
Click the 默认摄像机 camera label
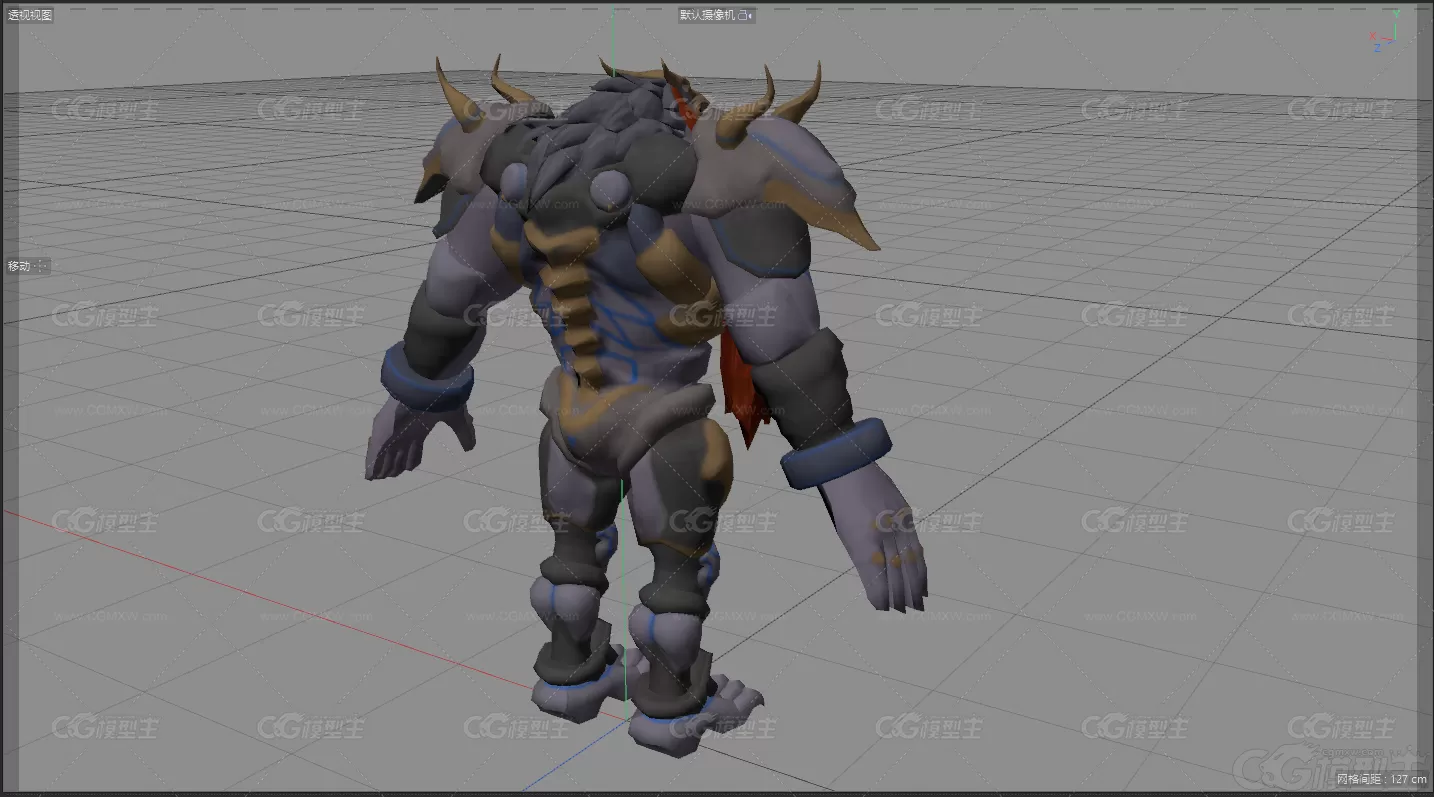click(x=707, y=15)
